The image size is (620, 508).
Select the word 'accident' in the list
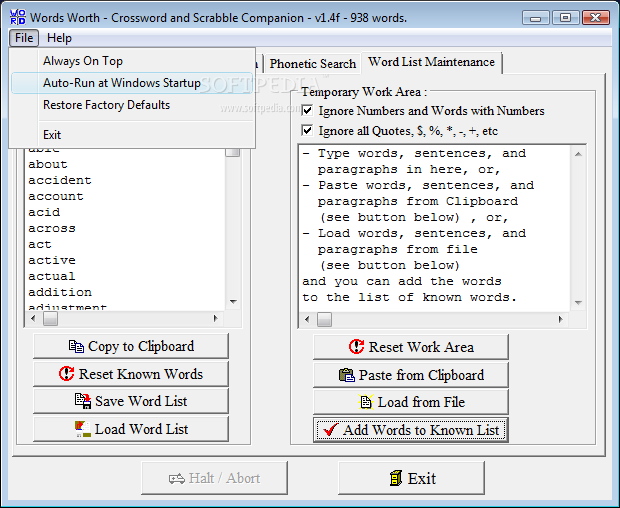coord(60,180)
